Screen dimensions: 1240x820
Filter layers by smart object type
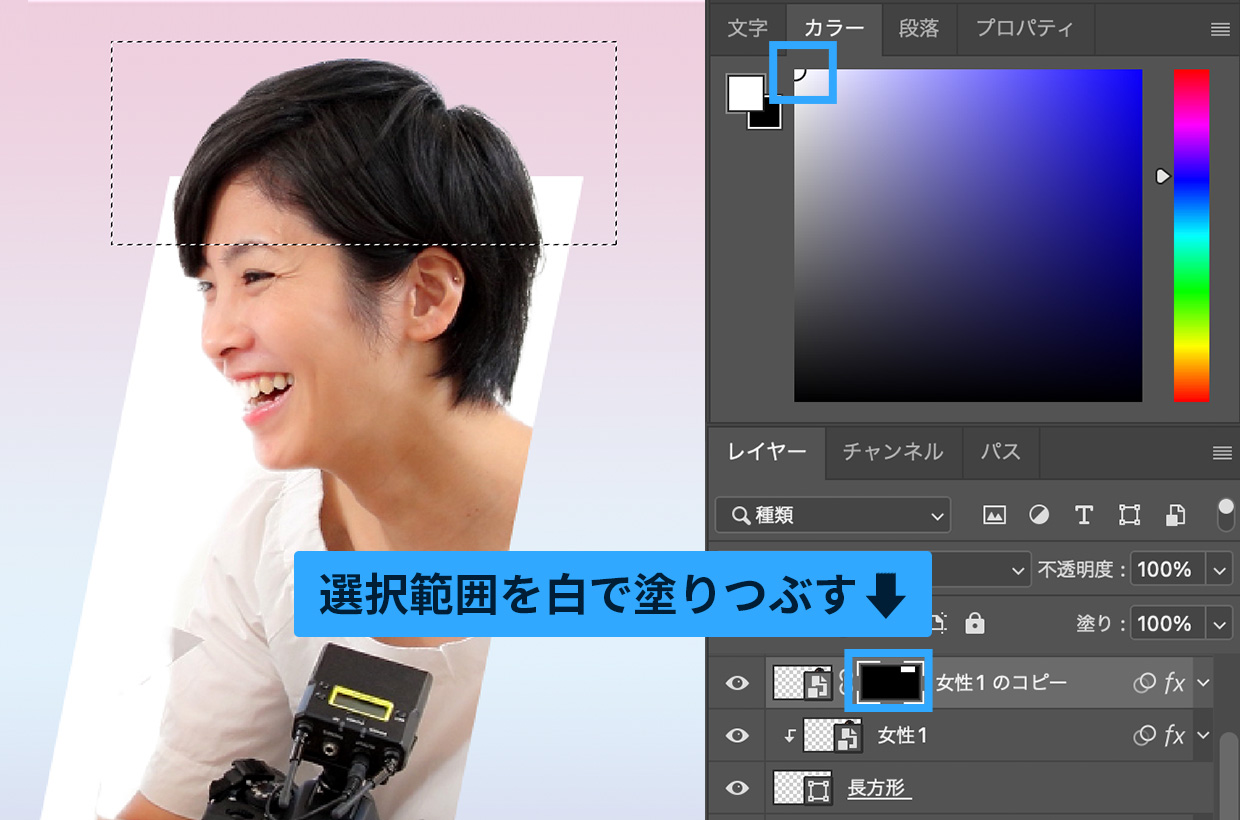coord(1175,516)
